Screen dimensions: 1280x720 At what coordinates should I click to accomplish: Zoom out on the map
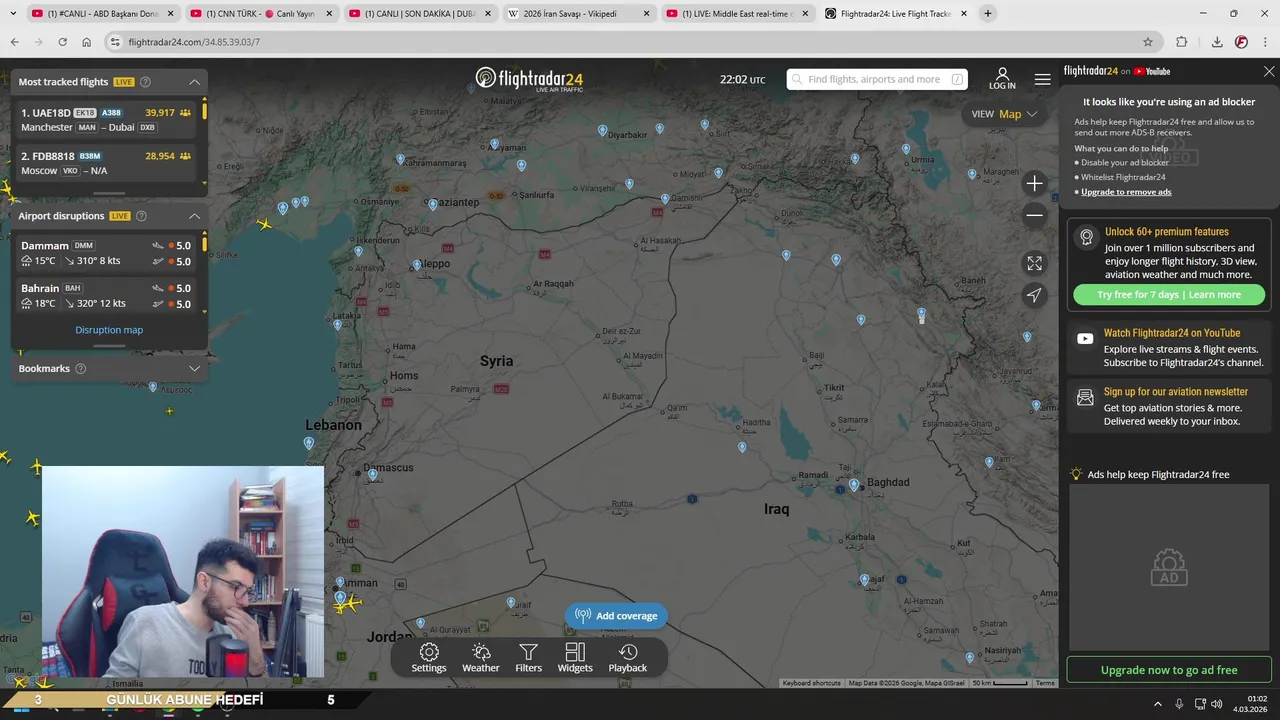pos(1034,215)
